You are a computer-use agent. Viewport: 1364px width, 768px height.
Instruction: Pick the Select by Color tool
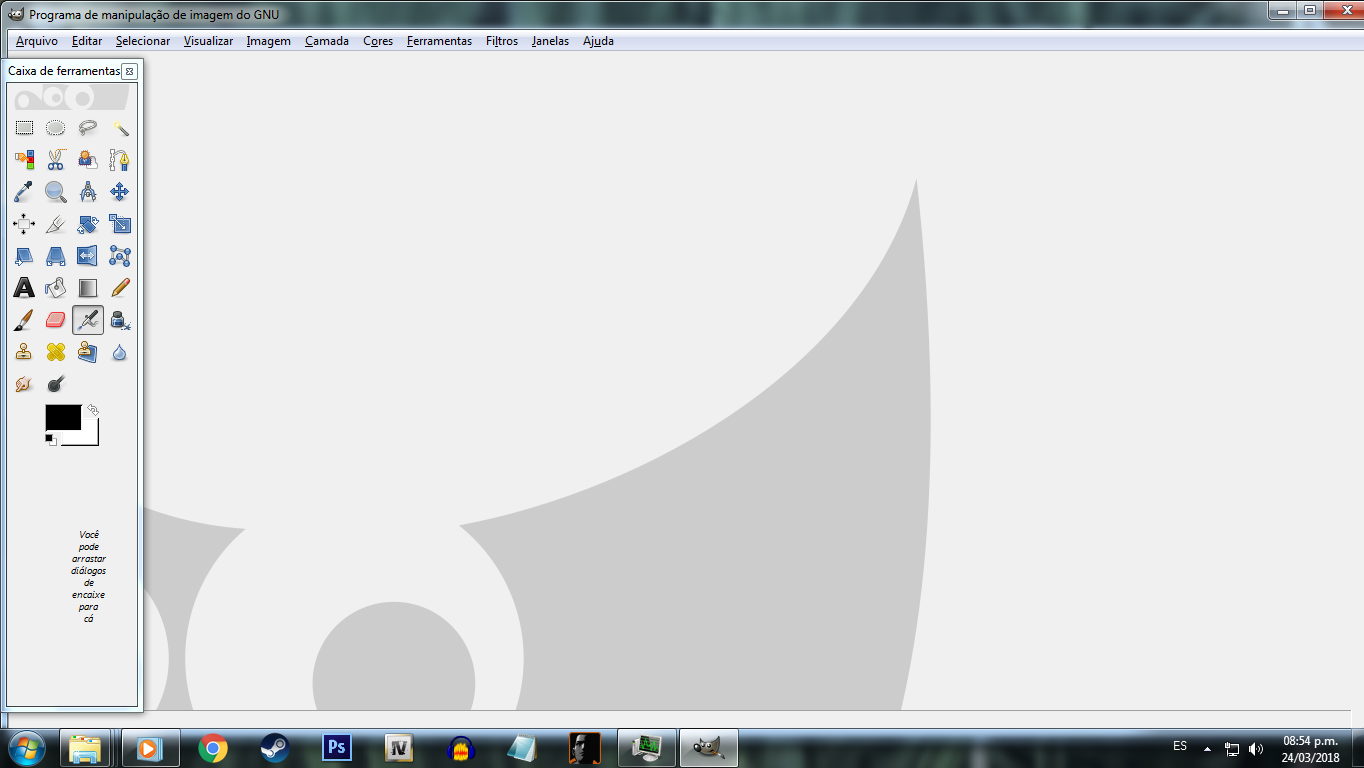pyautogui.click(x=24, y=160)
